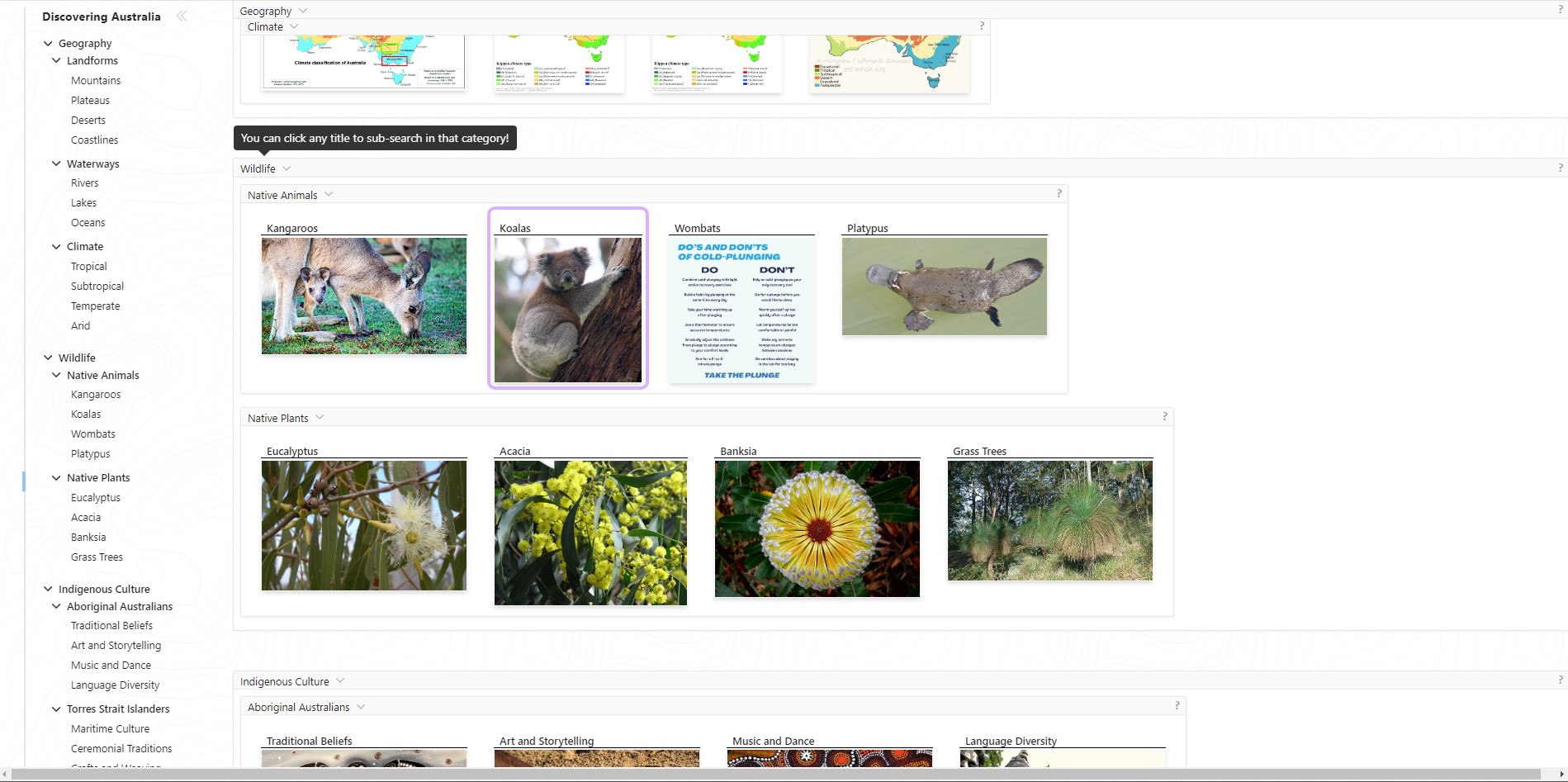This screenshot has width=1568, height=782.
Task: Select Banksia in the sidebar tree
Action: click(88, 537)
